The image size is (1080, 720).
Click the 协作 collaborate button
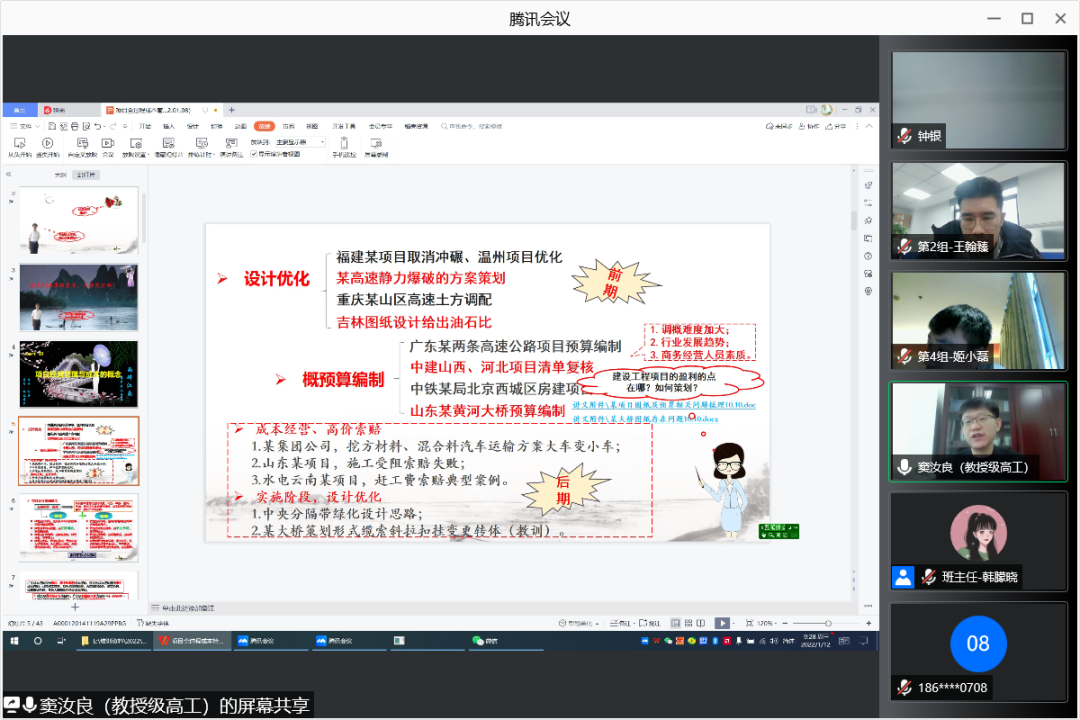point(809,126)
